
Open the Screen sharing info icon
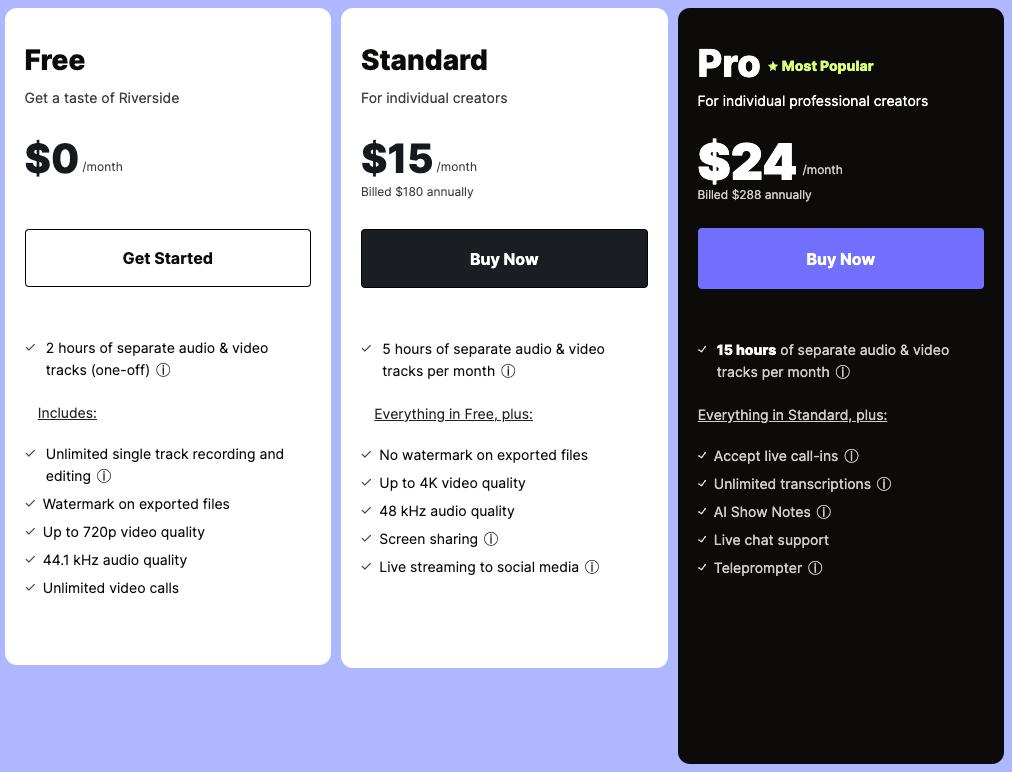click(491, 539)
